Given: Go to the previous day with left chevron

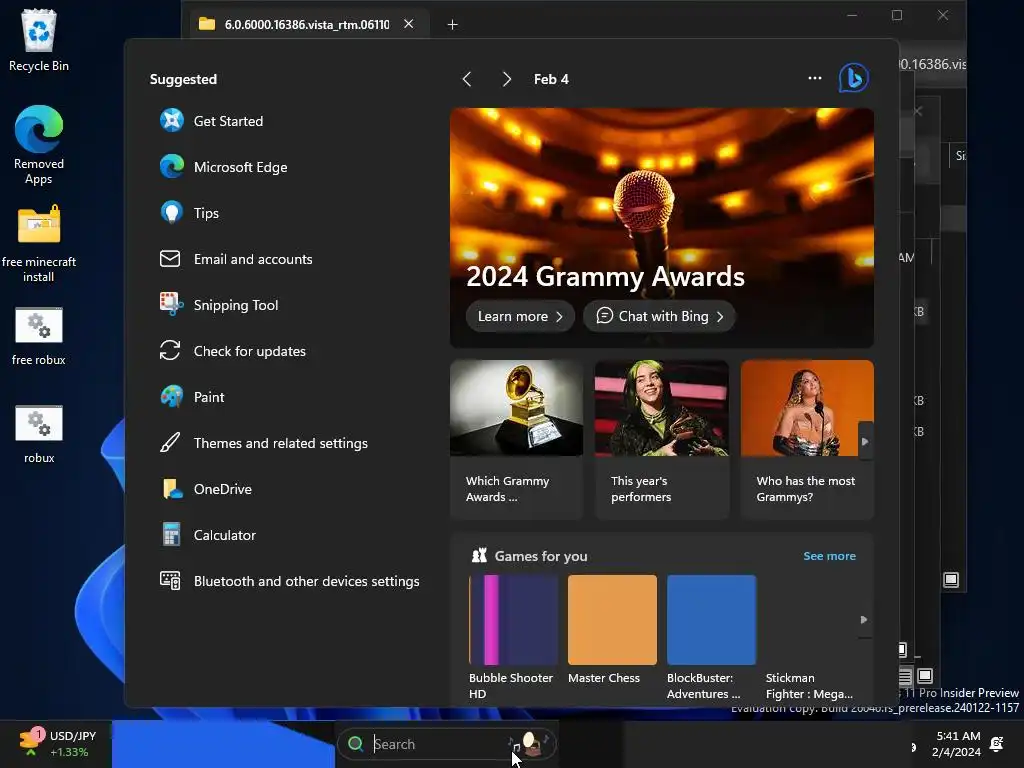Looking at the screenshot, I should 467,79.
